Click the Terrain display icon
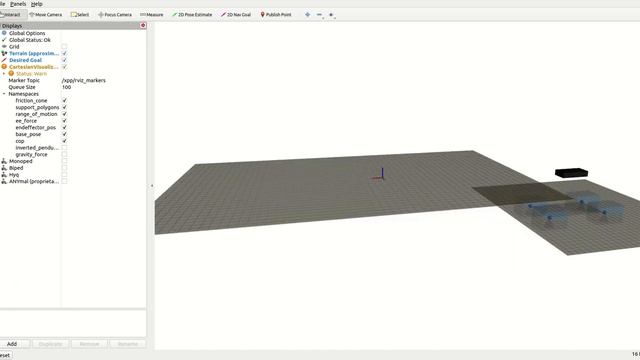 pyautogui.click(x=4, y=53)
